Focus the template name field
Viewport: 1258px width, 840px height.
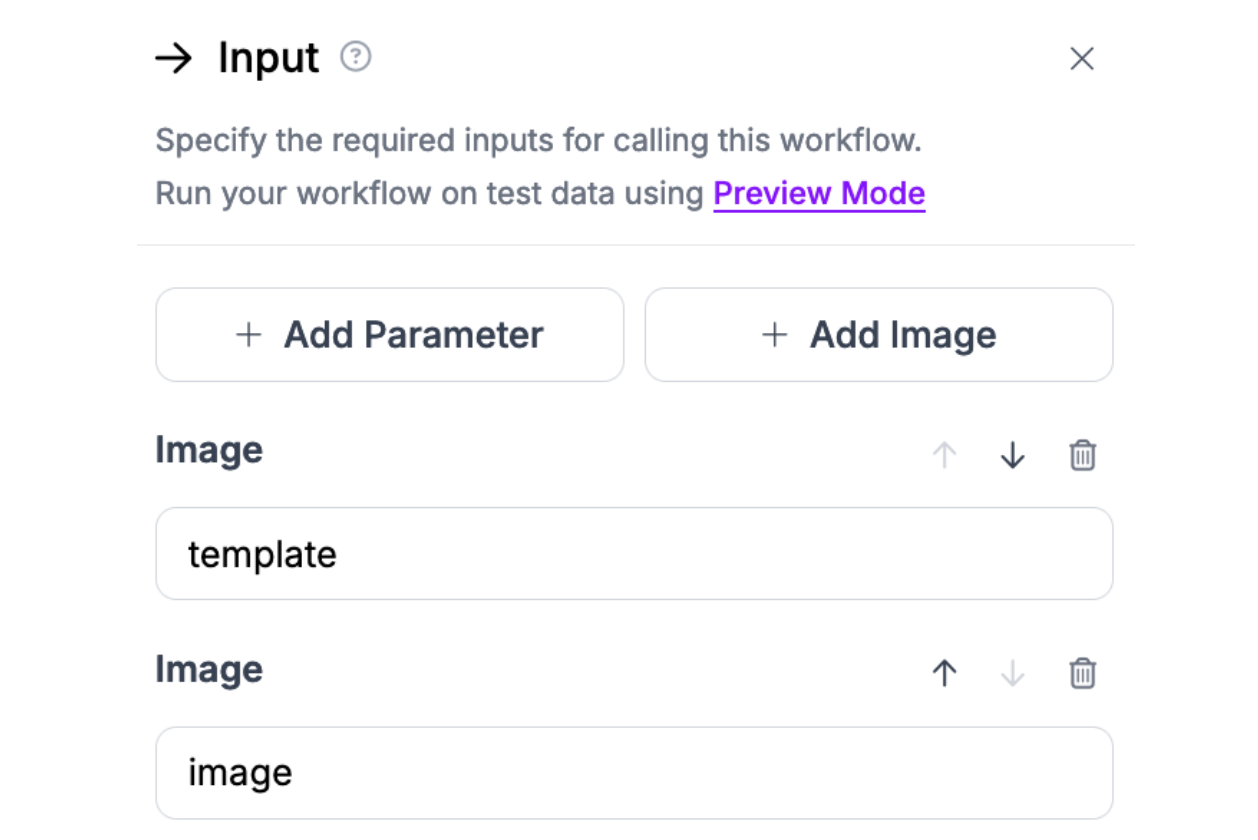pos(634,554)
